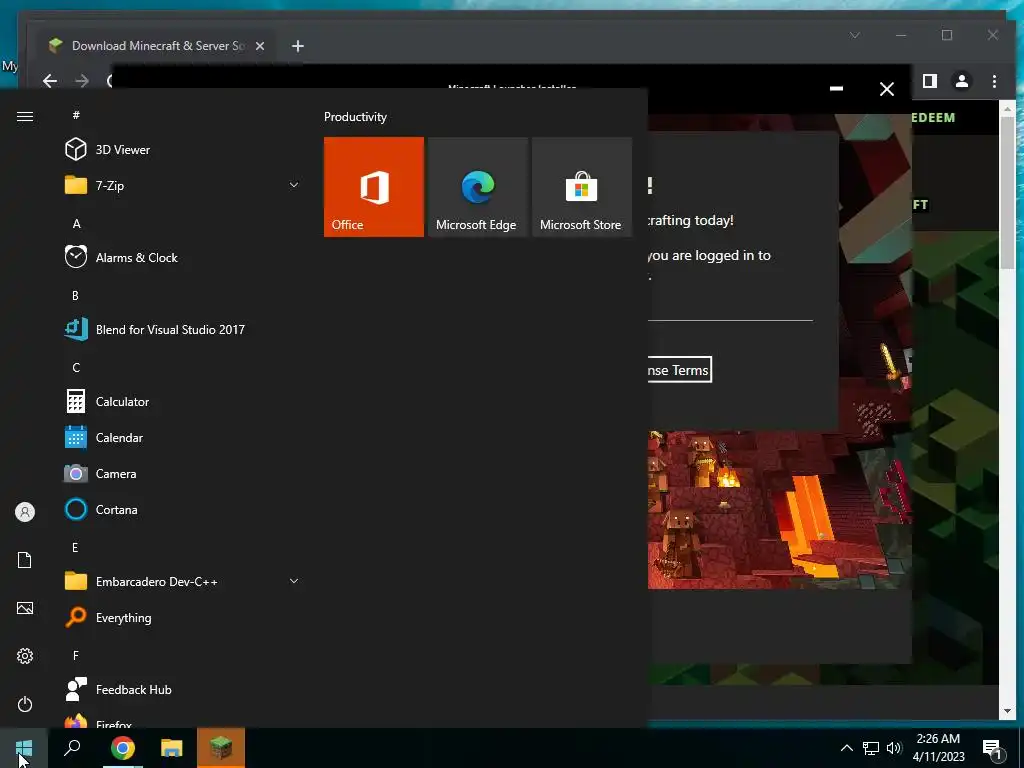Open a new Chrome tab
The height and width of the screenshot is (768, 1024).
coord(298,46)
